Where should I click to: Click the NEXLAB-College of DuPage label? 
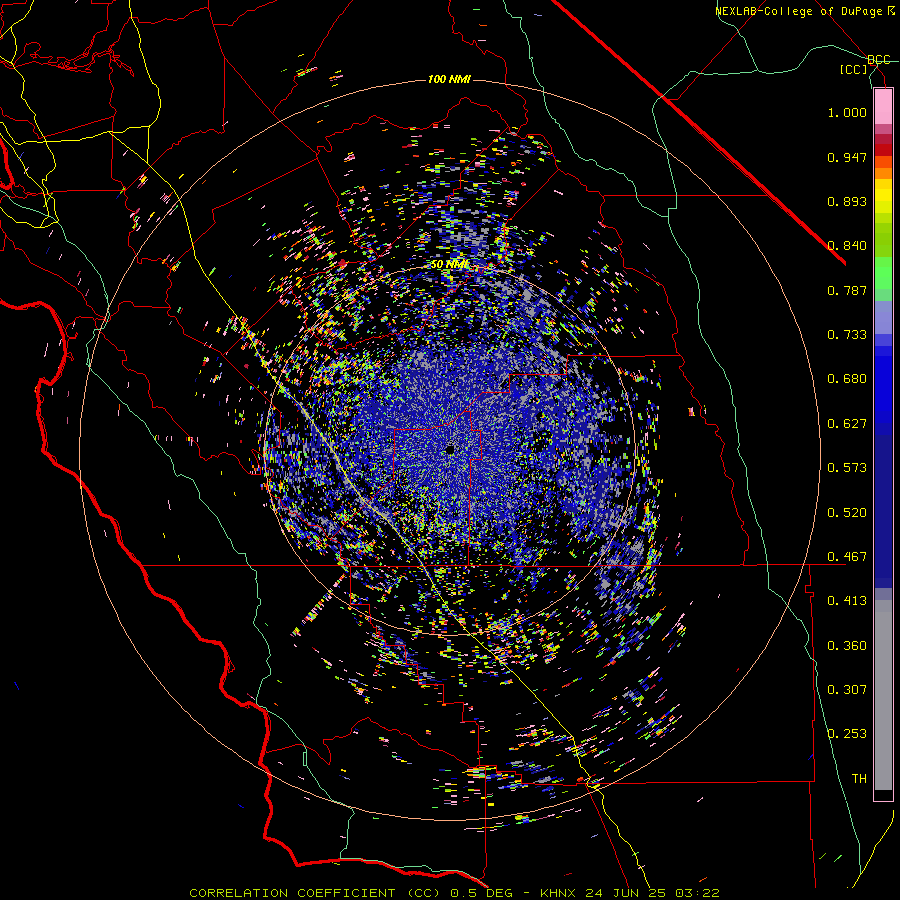(804, 11)
